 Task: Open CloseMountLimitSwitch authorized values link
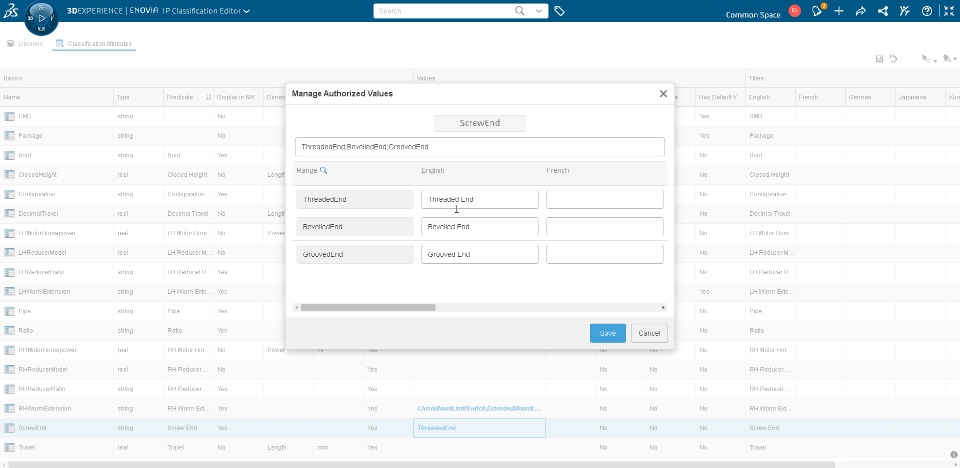(x=479, y=409)
